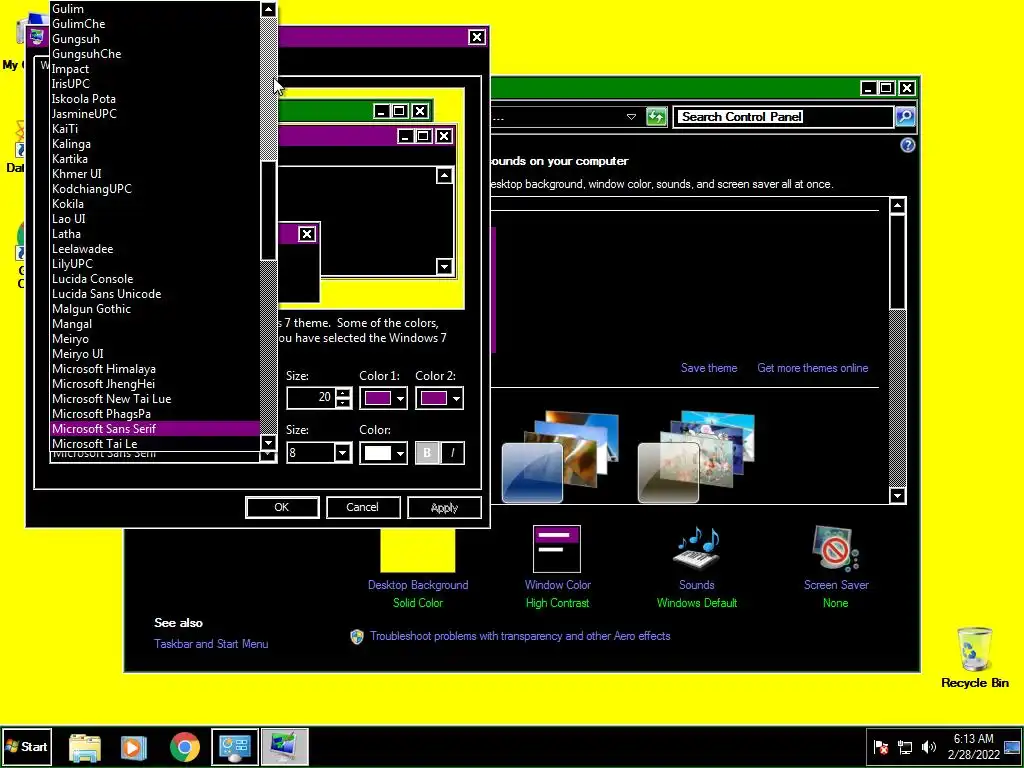Open Get more themes online link
The image size is (1024, 768).
click(812, 368)
